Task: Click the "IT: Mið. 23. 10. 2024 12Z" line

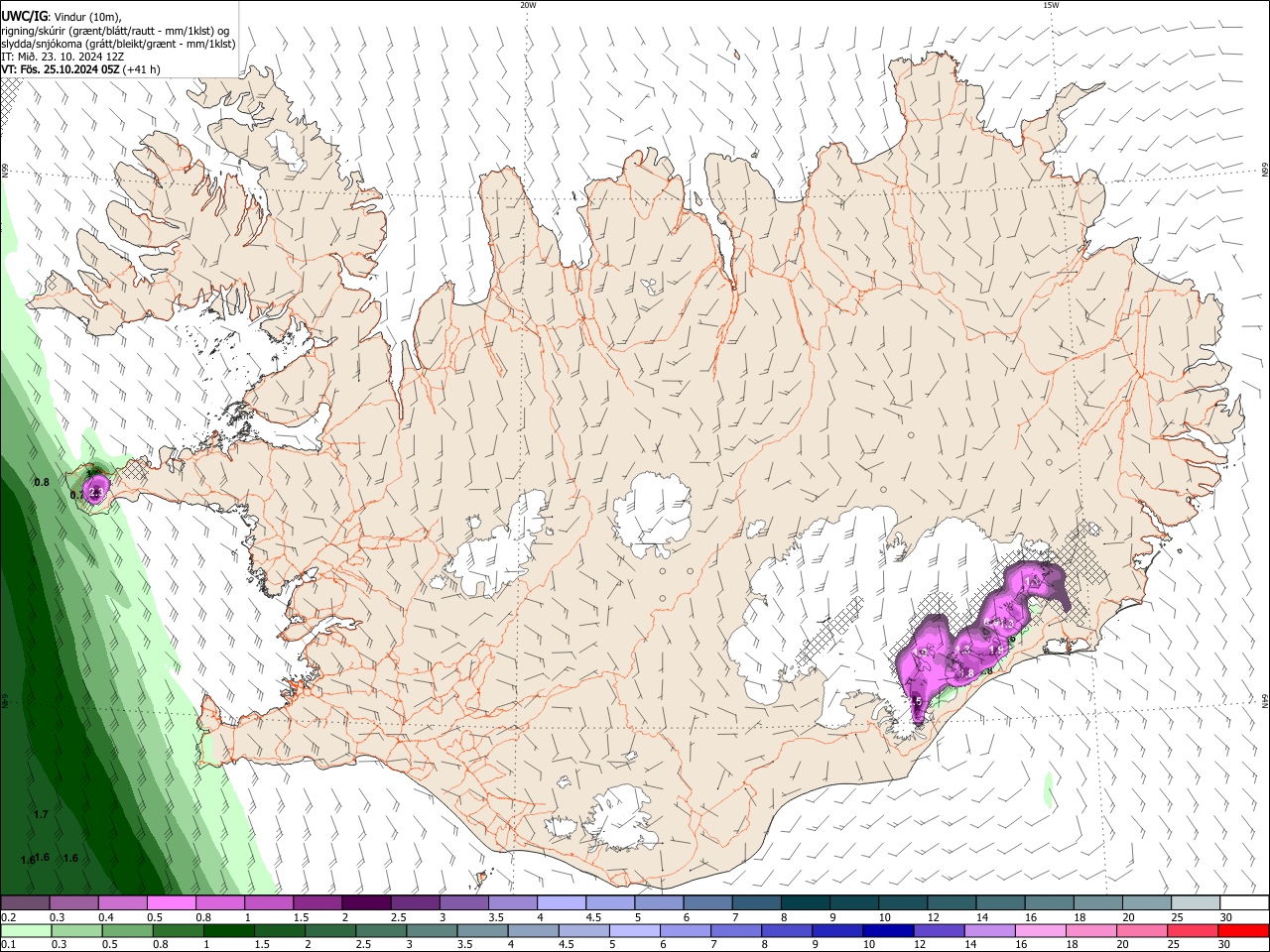Action: [63, 57]
